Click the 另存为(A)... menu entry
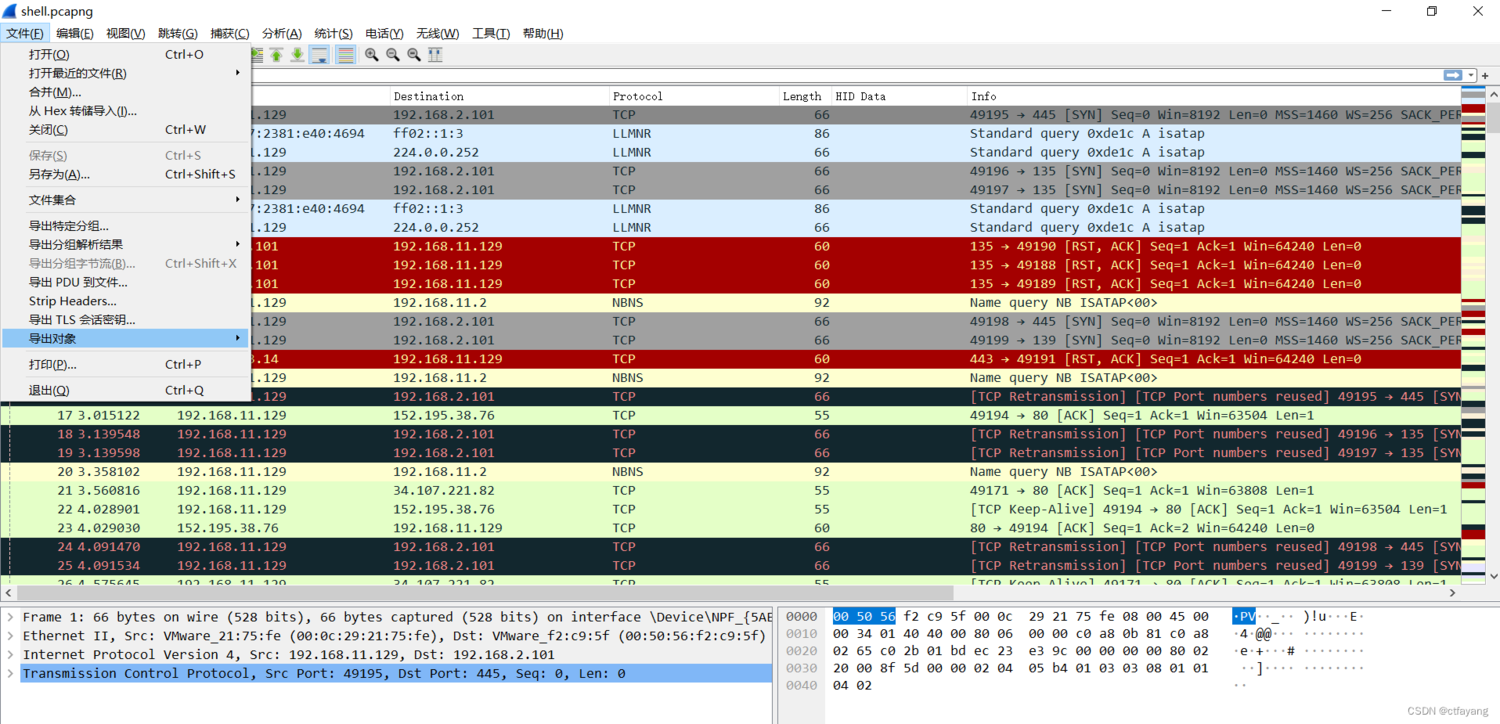 [59, 174]
